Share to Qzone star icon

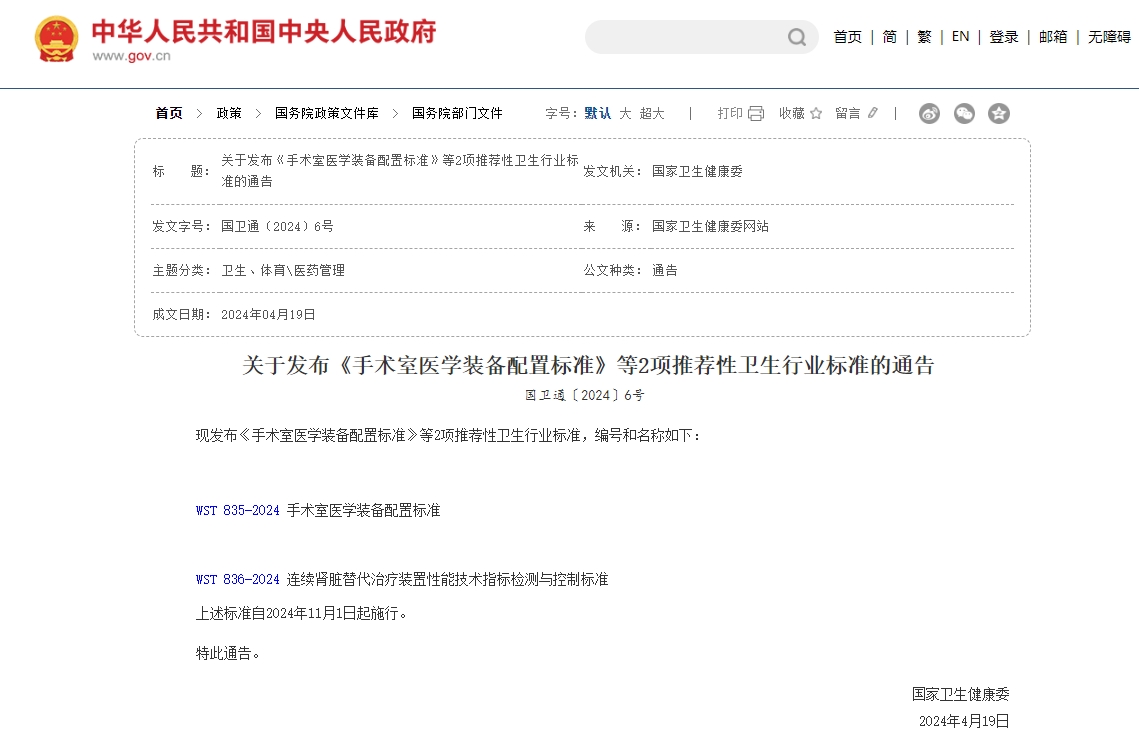(x=999, y=113)
